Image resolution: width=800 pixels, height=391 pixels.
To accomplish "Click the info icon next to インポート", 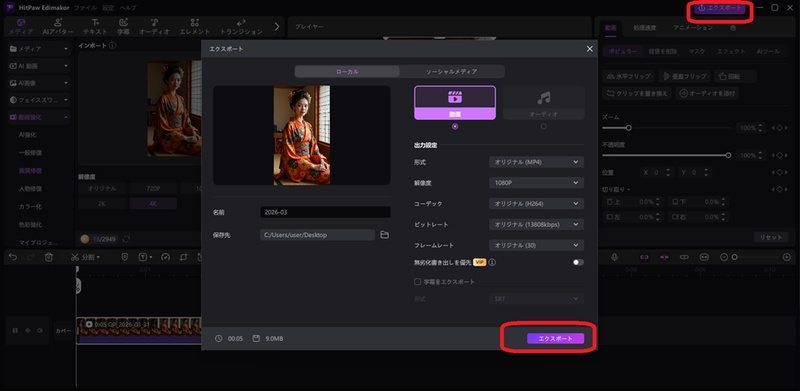I will (x=112, y=45).
